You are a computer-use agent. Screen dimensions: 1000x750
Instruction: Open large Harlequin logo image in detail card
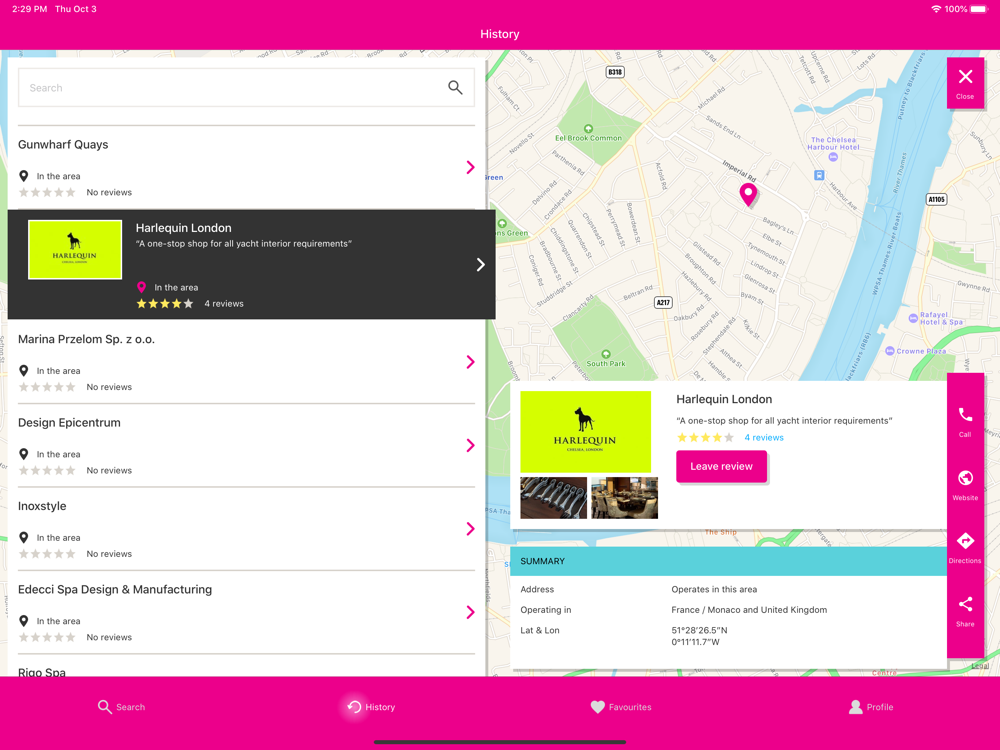click(585, 432)
